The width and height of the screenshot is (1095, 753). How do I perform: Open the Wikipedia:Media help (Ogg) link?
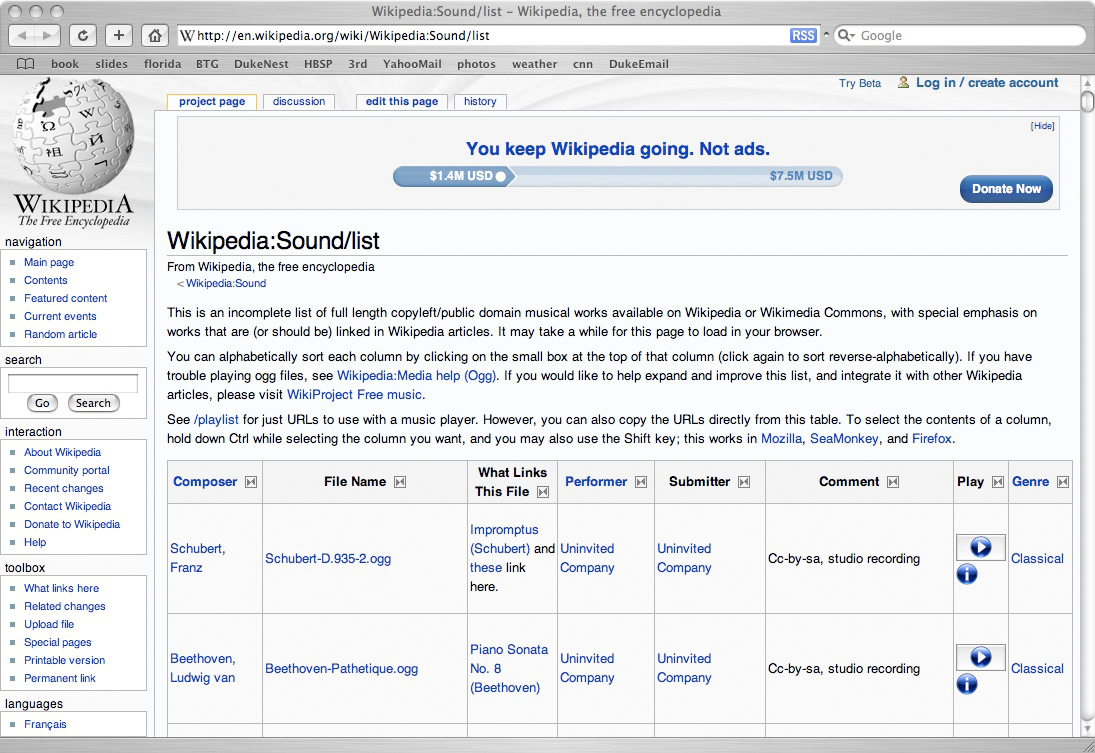tap(416, 375)
